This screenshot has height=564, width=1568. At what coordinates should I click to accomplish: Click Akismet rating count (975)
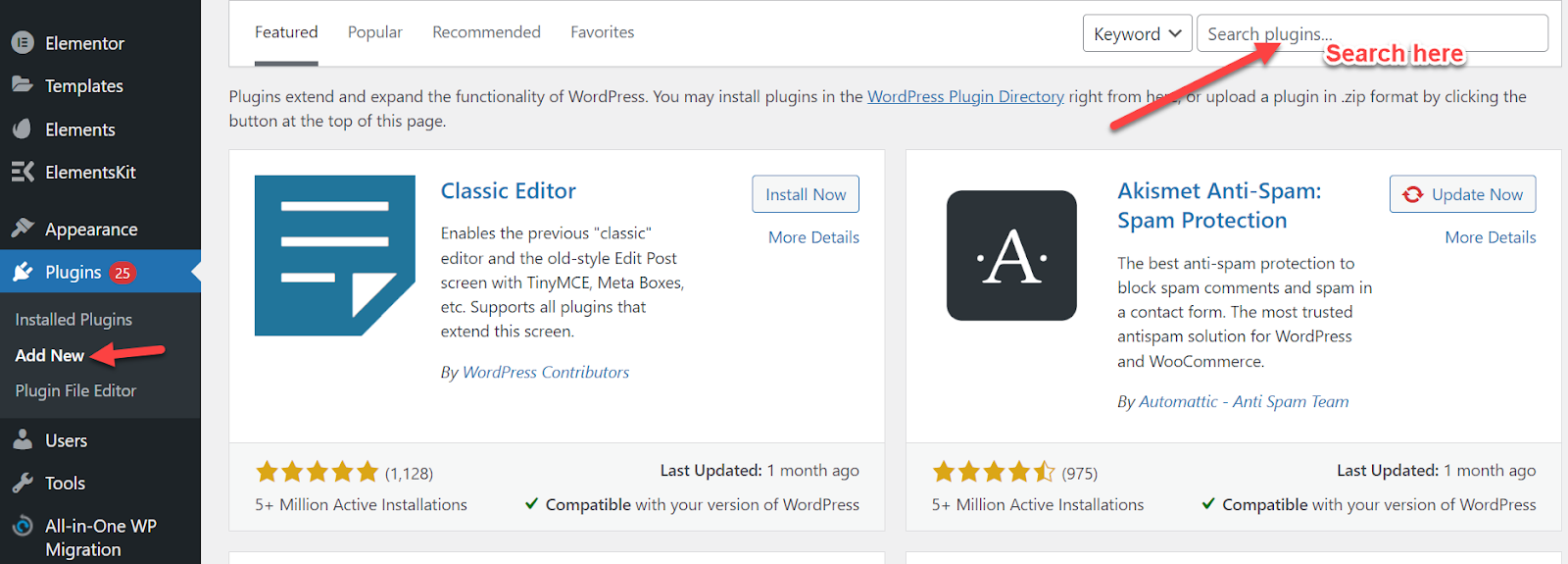click(1079, 474)
